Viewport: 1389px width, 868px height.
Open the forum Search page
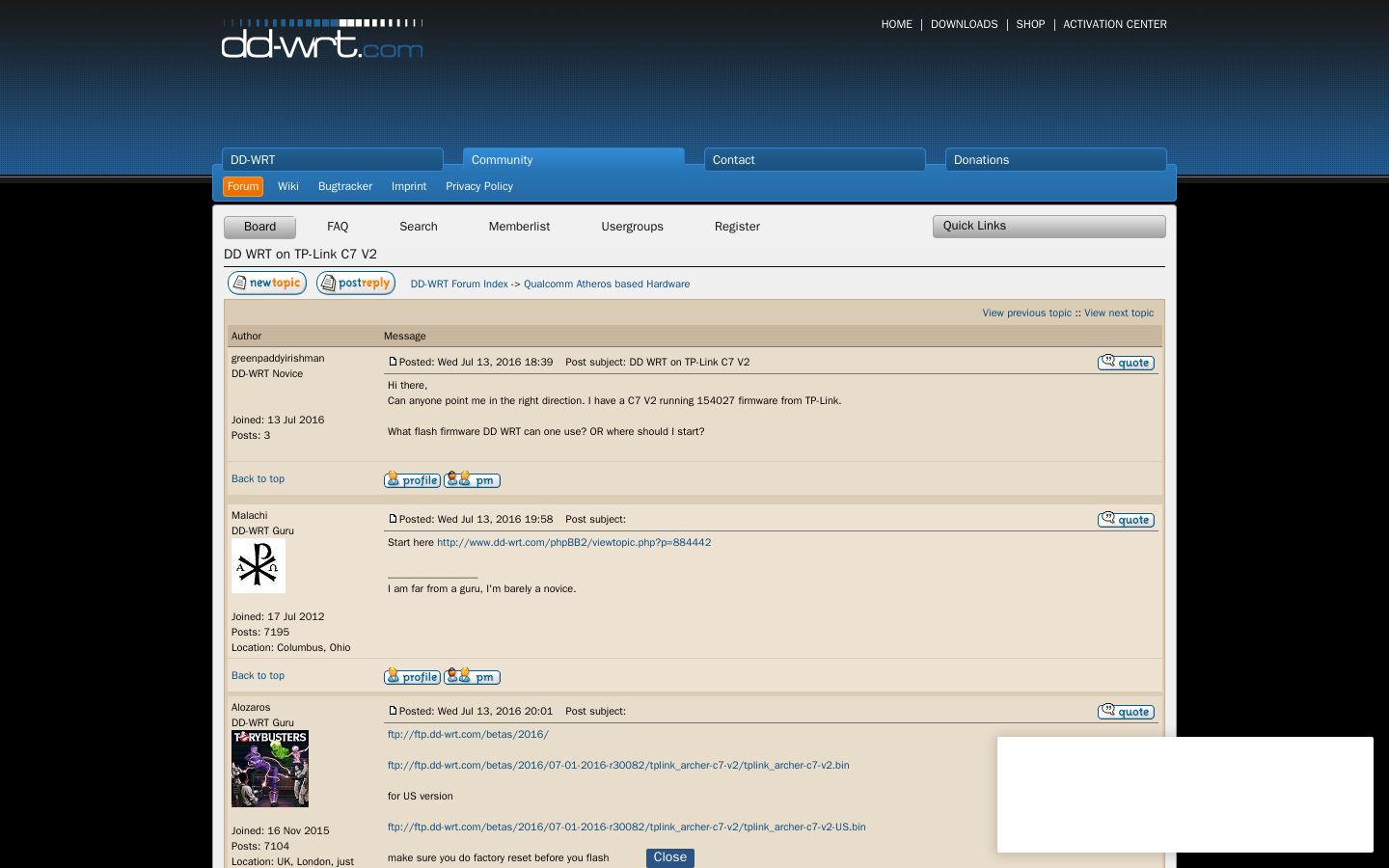coord(419,227)
